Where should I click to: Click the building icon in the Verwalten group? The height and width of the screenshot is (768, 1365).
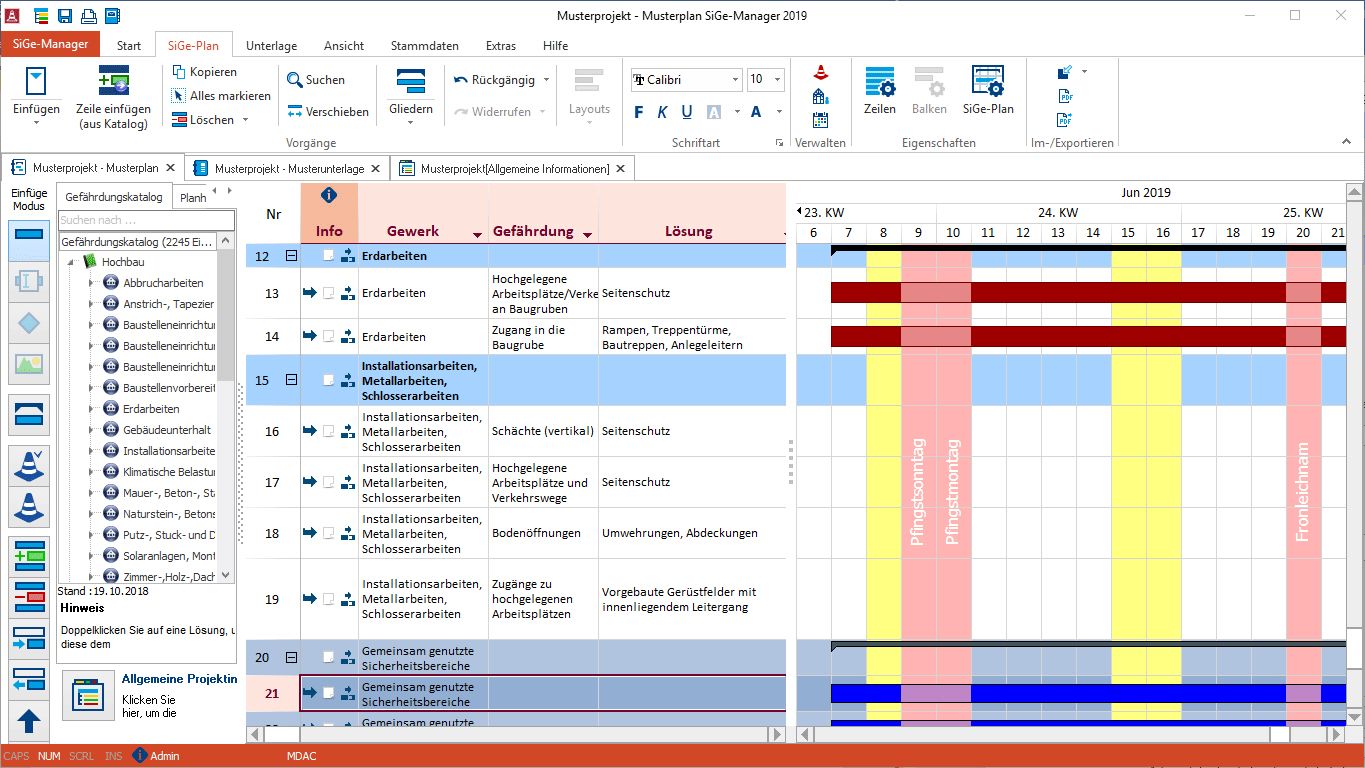pyautogui.click(x=820, y=96)
